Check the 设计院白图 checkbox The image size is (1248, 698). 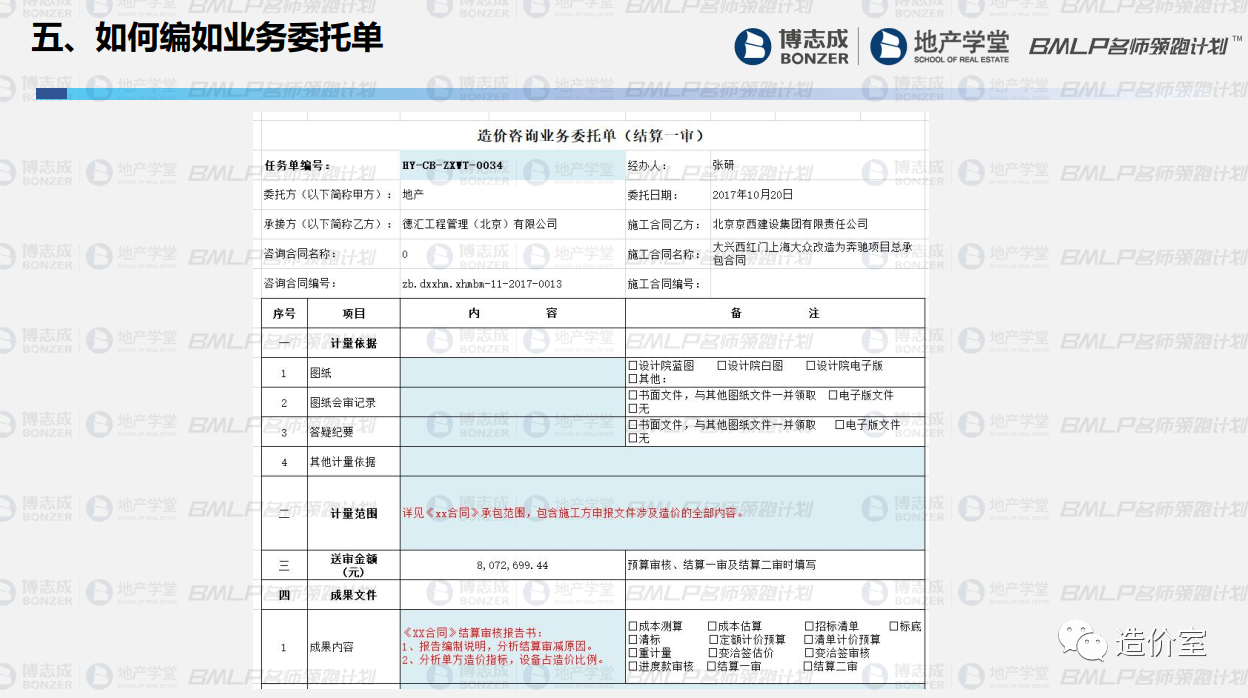(x=721, y=366)
